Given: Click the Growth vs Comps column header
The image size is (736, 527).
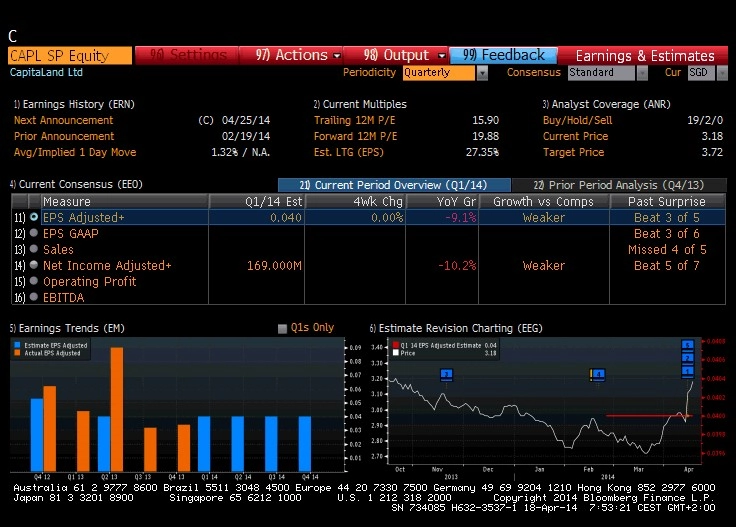Looking at the screenshot, I should tap(544, 201).
